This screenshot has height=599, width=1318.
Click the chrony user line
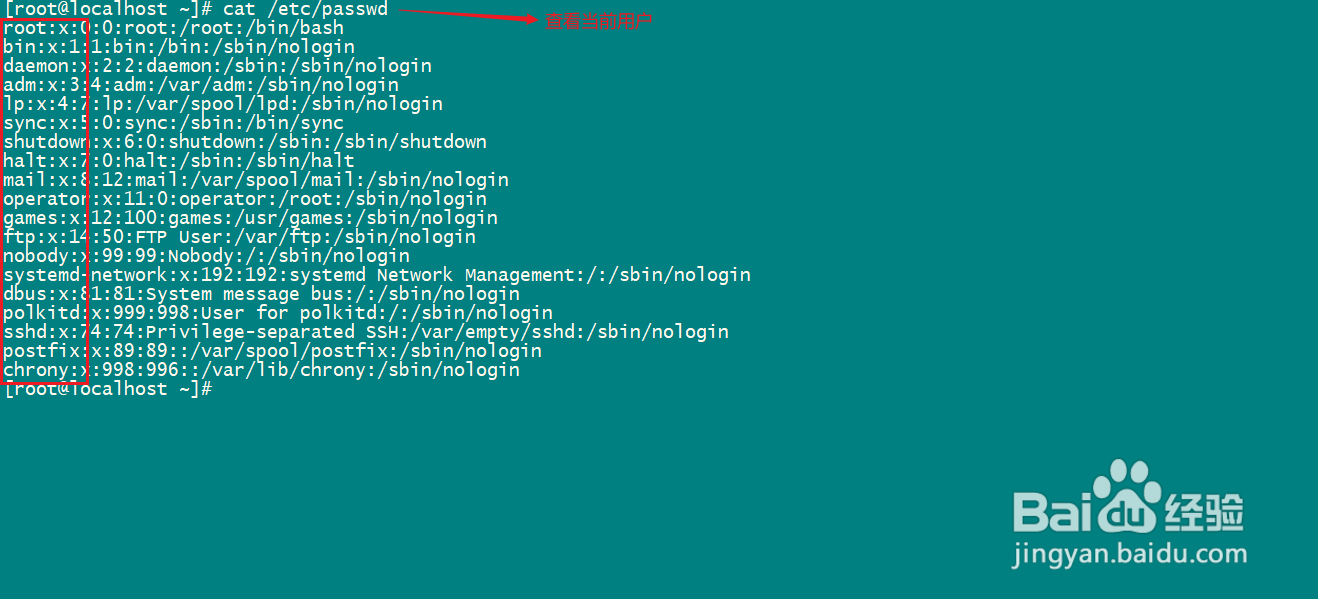point(261,370)
